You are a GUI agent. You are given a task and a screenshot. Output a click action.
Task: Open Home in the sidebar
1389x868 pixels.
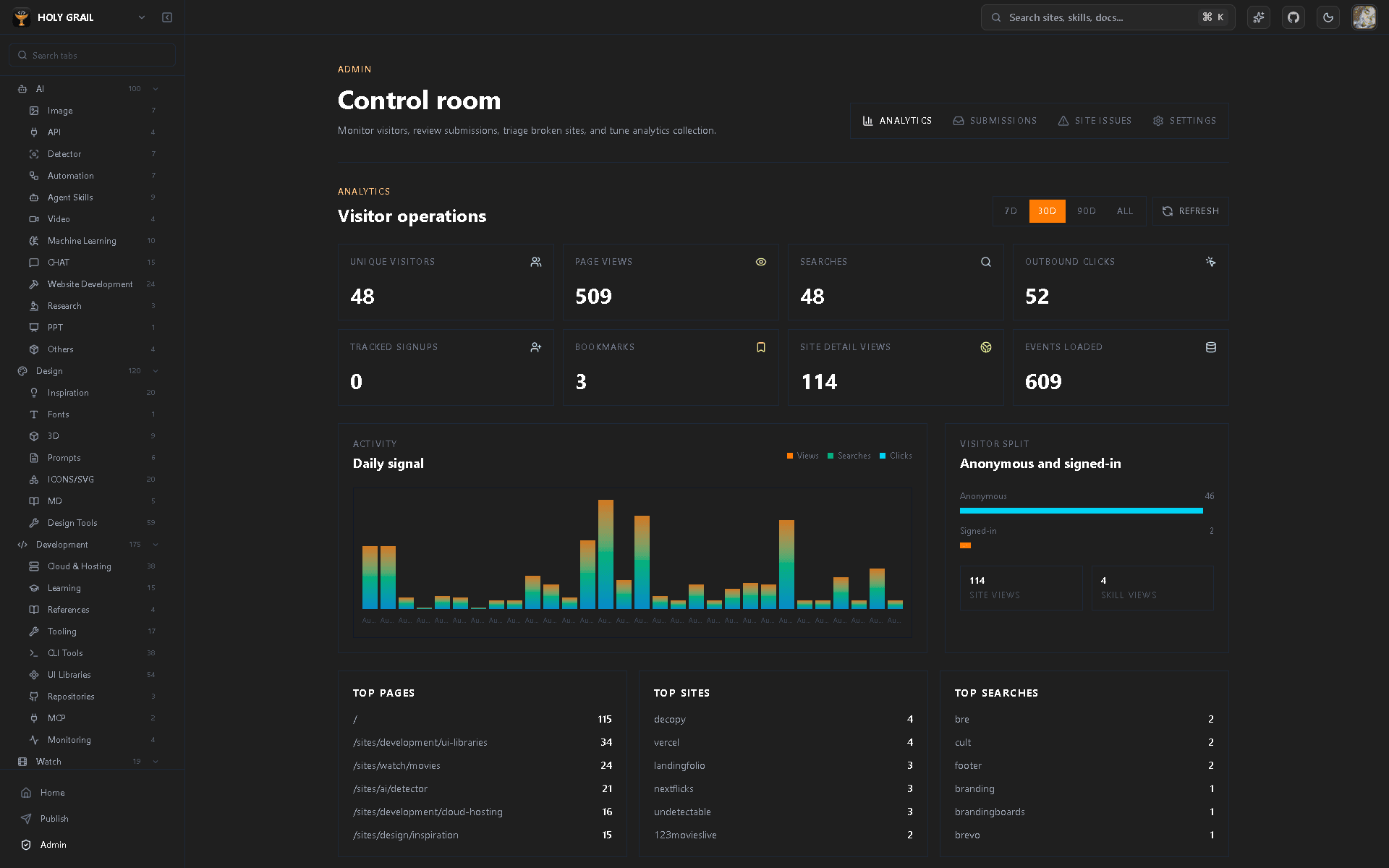93,793
